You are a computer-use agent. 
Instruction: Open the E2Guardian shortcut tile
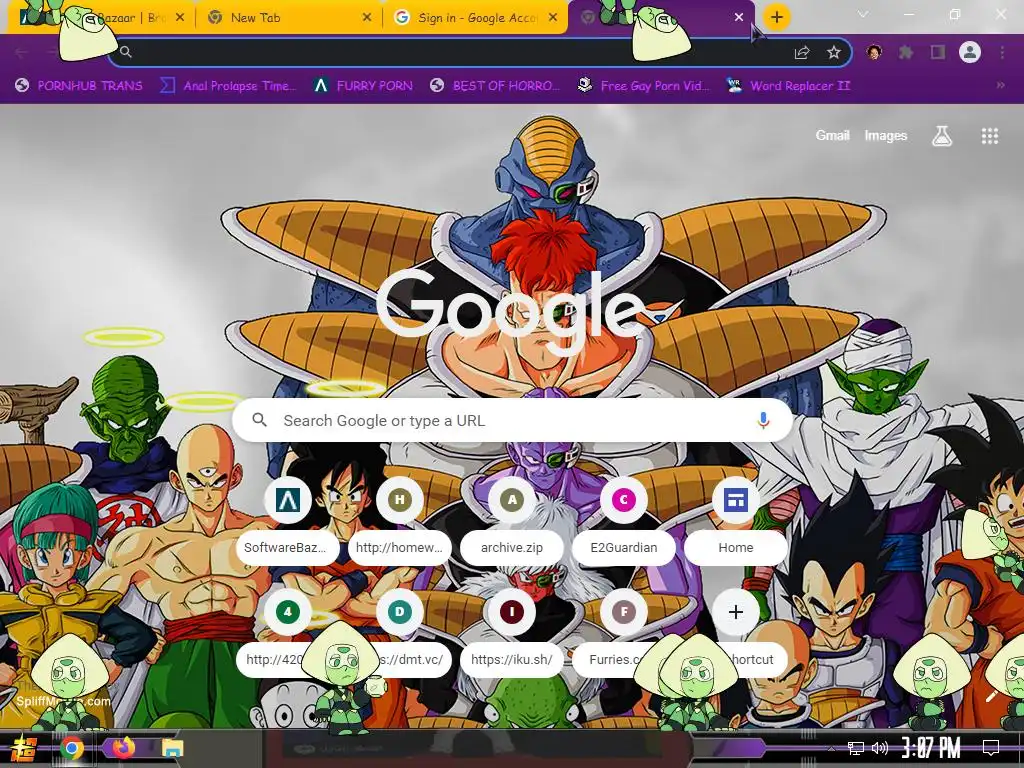point(624,522)
